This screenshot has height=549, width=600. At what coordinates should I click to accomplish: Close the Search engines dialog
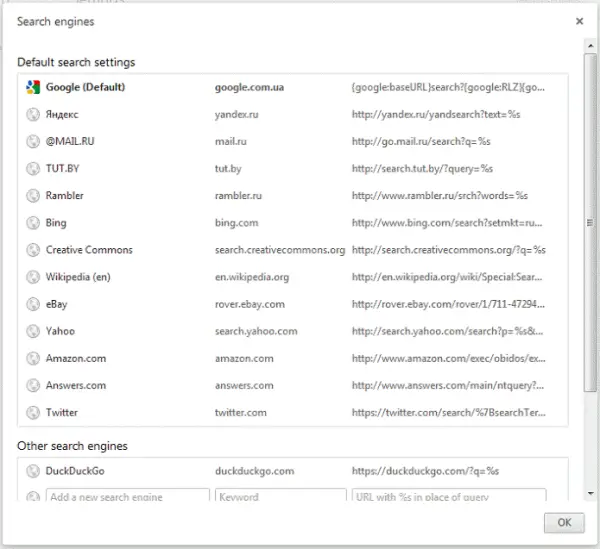point(579,21)
